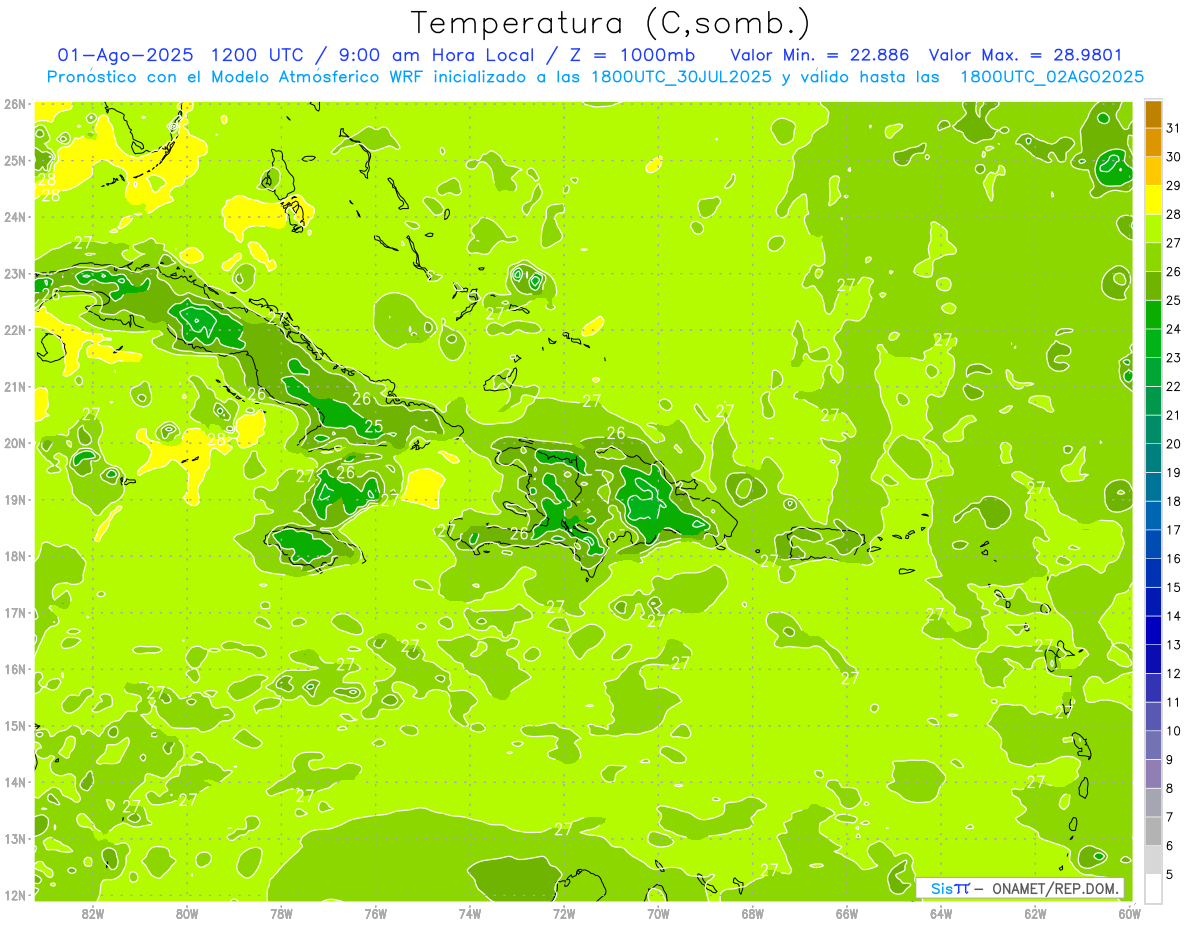This screenshot has width=1200, height=927.
Task: Click the "24N" latitude axis label
Action: (x=14, y=217)
